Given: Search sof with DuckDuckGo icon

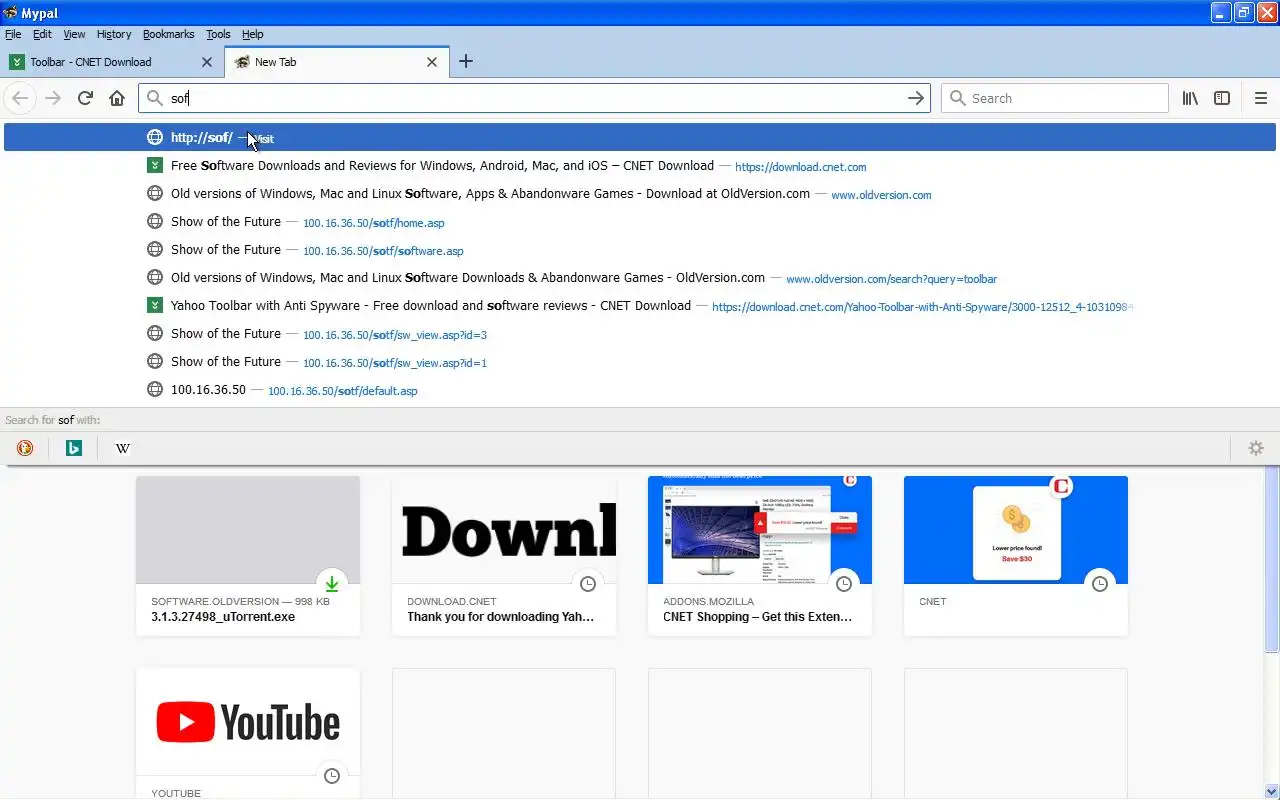Looking at the screenshot, I should coord(25,448).
